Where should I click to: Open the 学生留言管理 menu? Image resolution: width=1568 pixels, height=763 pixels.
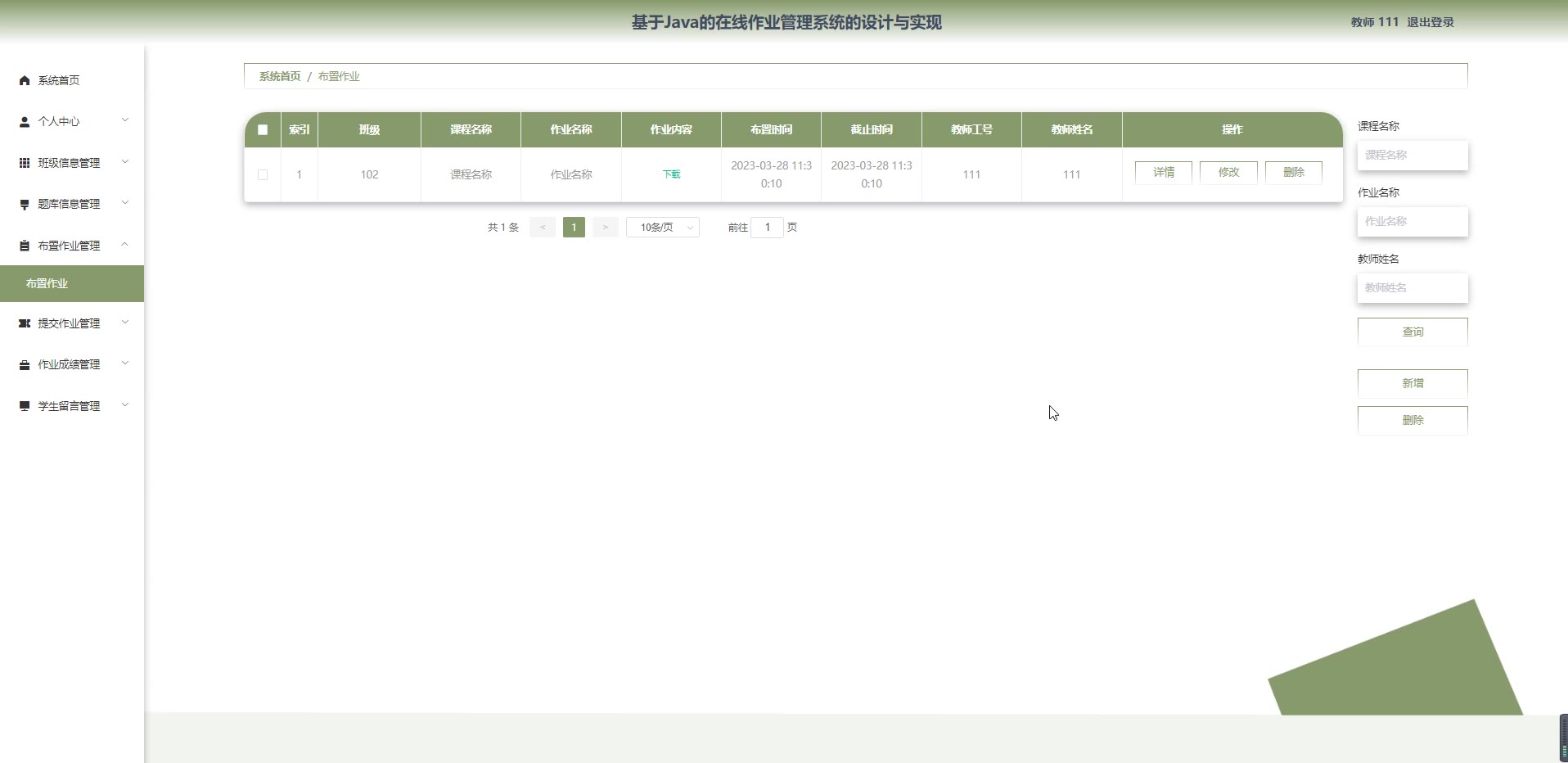(x=72, y=406)
